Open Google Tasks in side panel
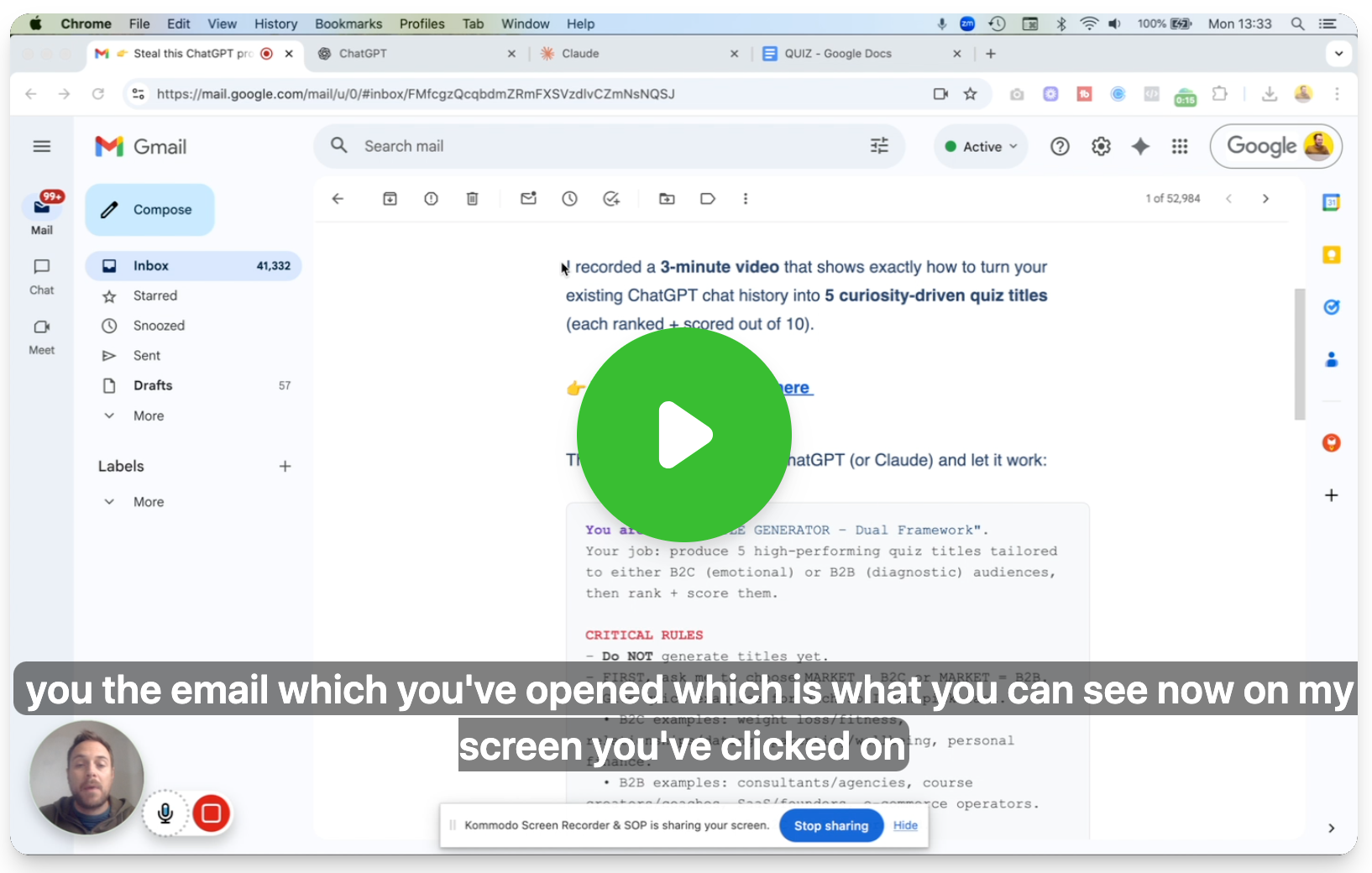1372x873 pixels. pos(1331,307)
